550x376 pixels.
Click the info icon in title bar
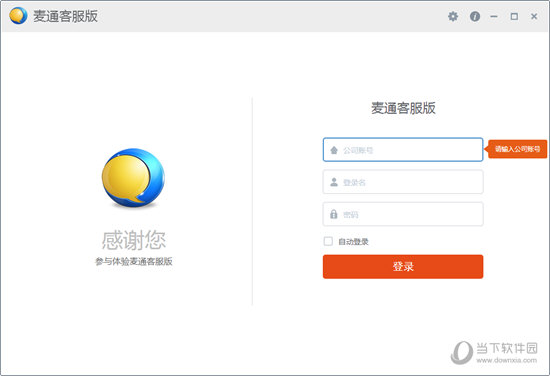(x=475, y=16)
